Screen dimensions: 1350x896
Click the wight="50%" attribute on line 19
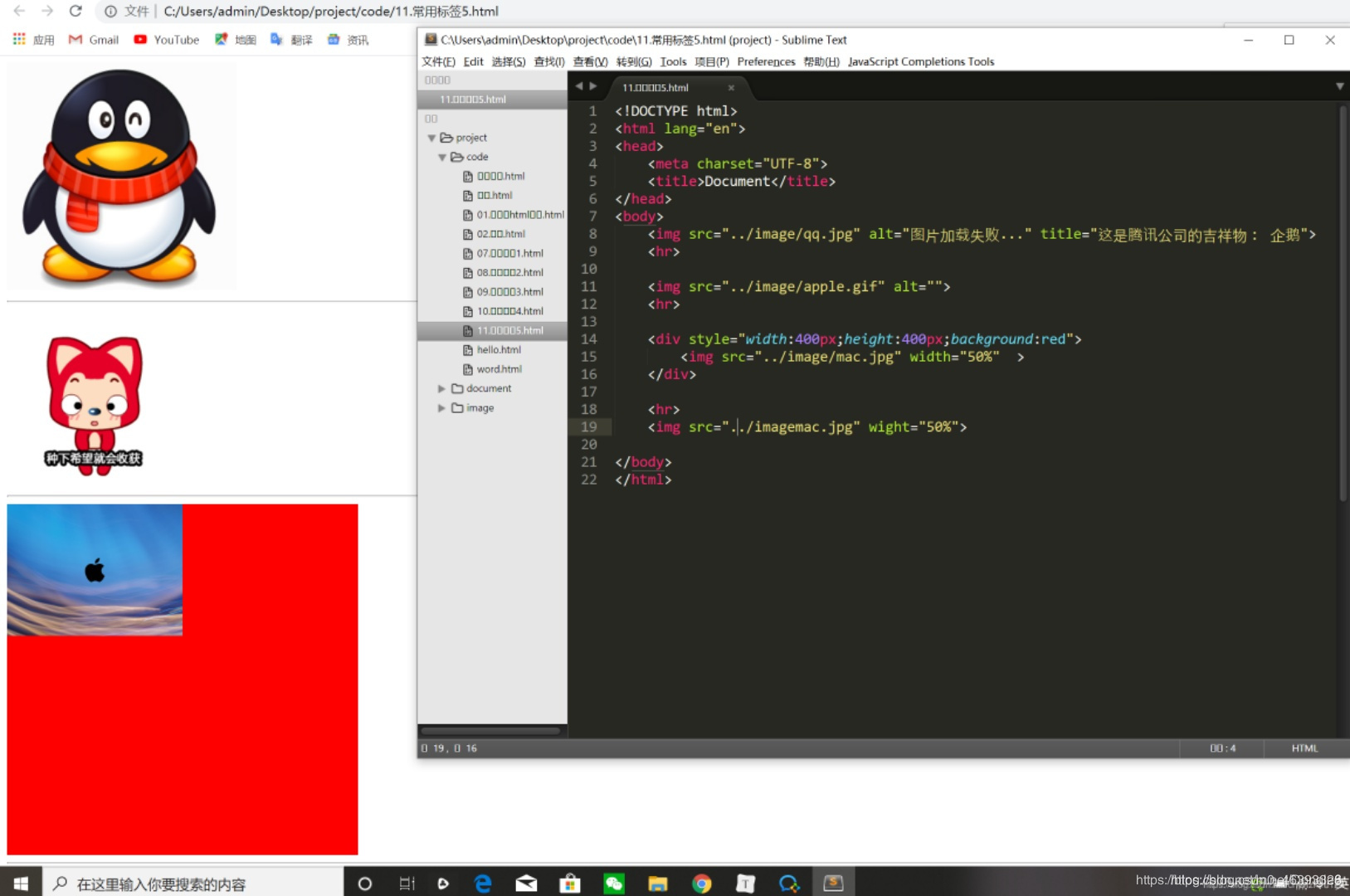[x=914, y=427]
